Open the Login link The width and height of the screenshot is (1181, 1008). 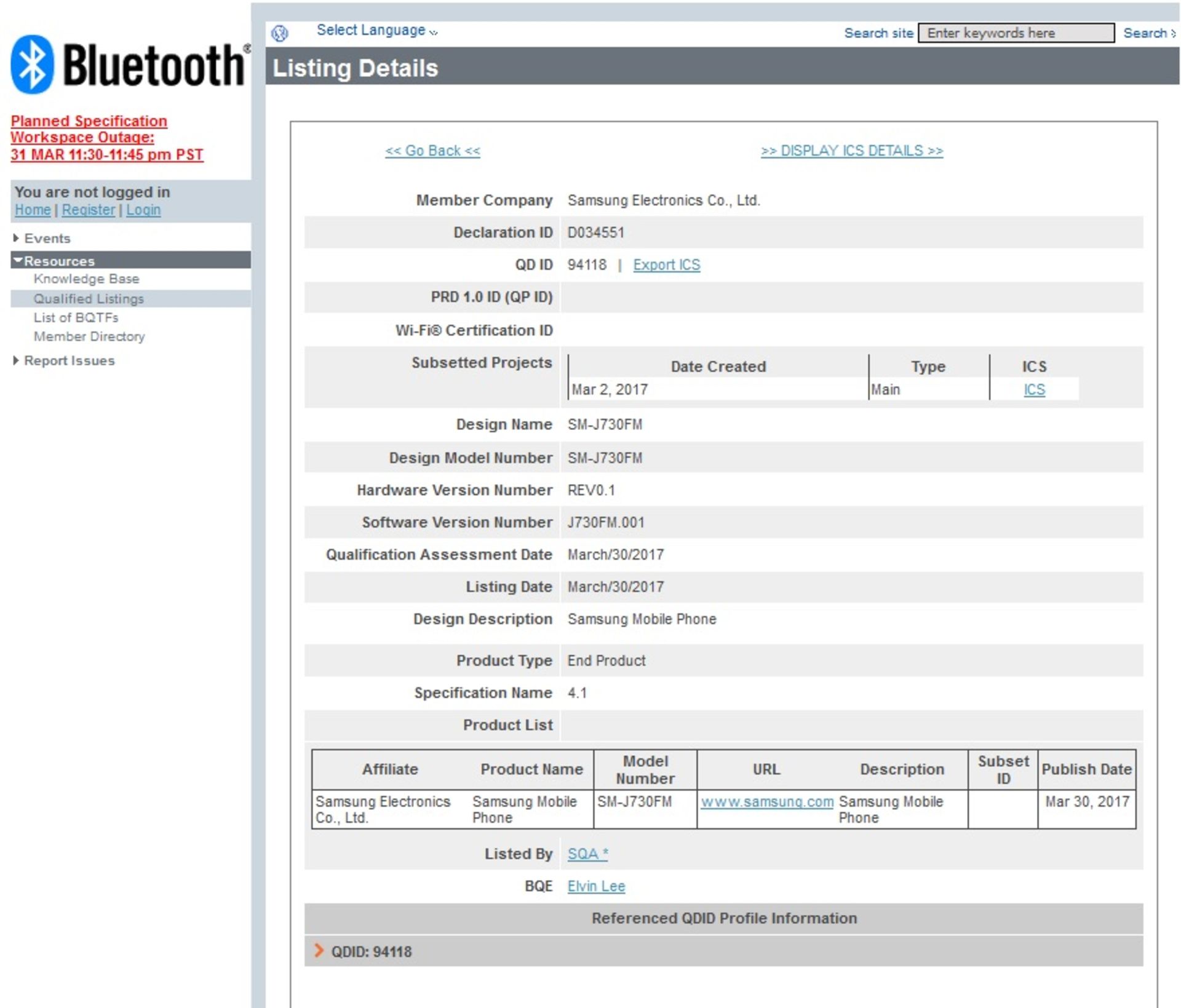(143, 210)
